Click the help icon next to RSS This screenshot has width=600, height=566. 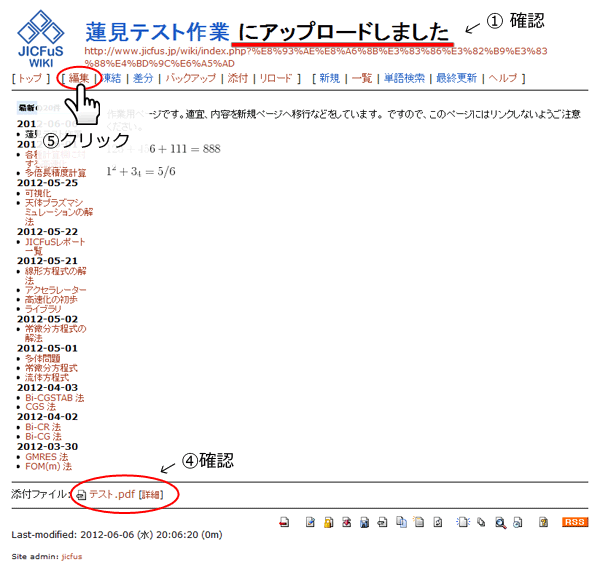[543, 522]
